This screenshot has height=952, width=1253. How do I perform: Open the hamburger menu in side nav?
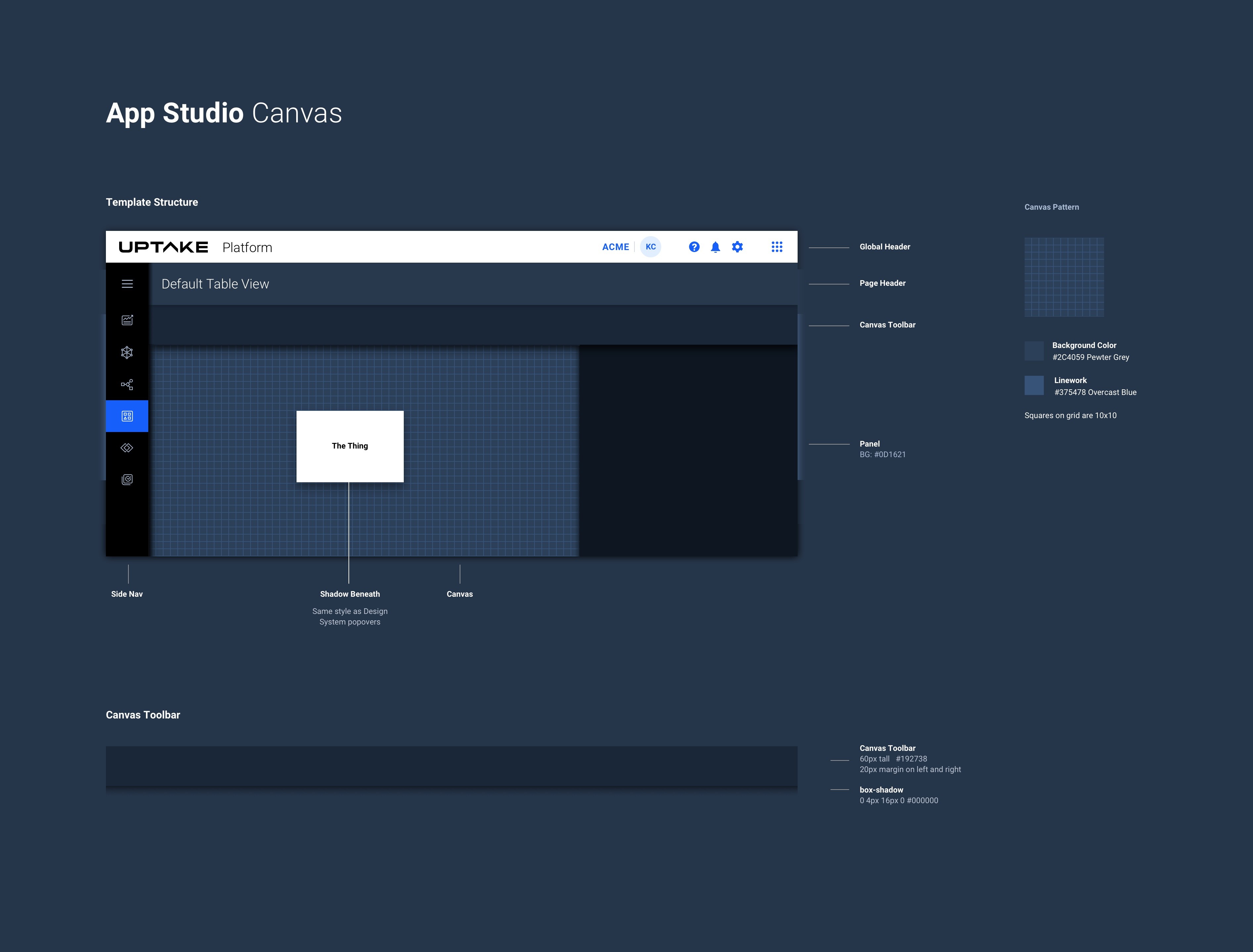[x=127, y=284]
